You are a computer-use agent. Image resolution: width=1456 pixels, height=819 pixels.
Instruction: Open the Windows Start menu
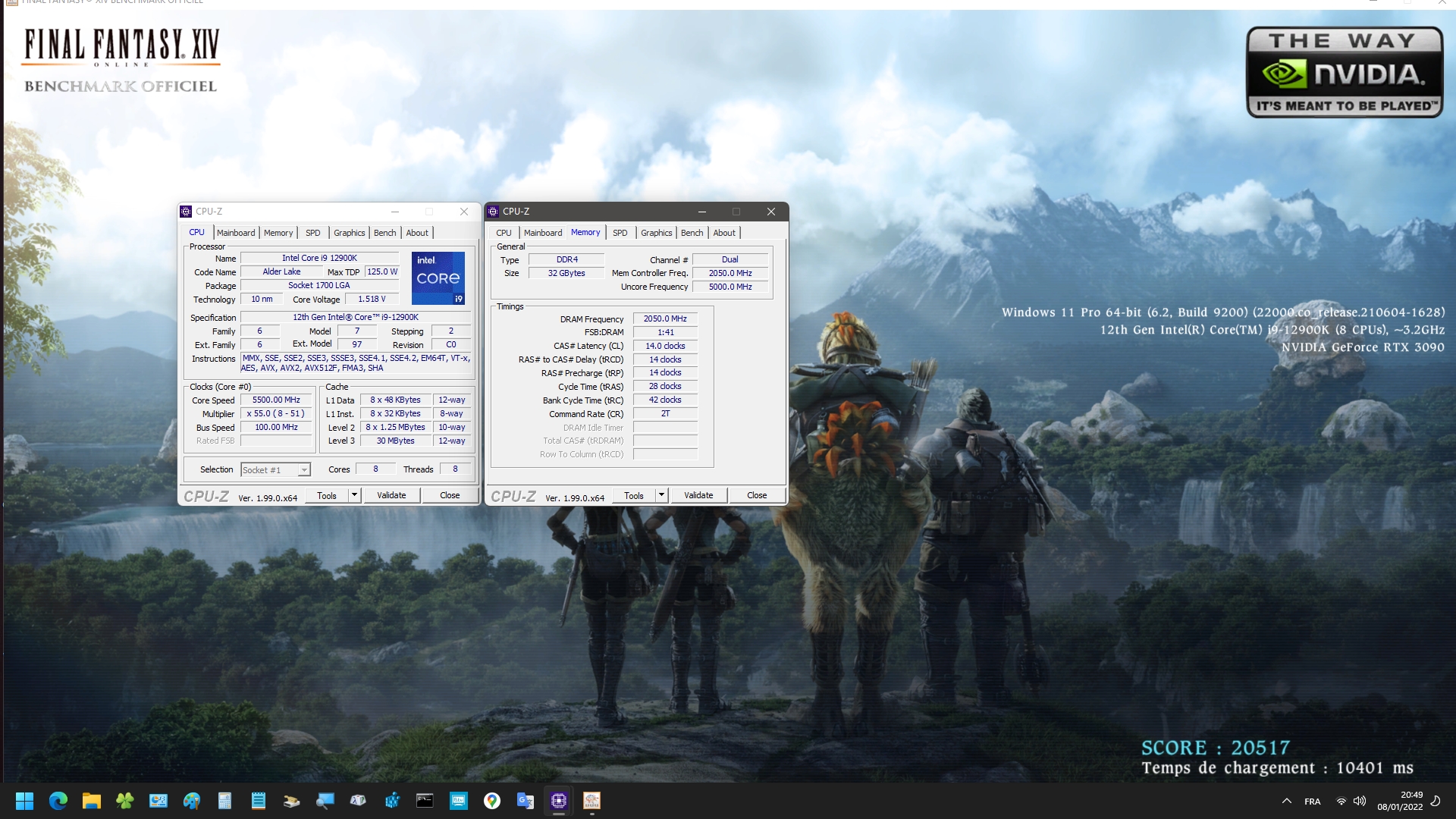(24, 801)
